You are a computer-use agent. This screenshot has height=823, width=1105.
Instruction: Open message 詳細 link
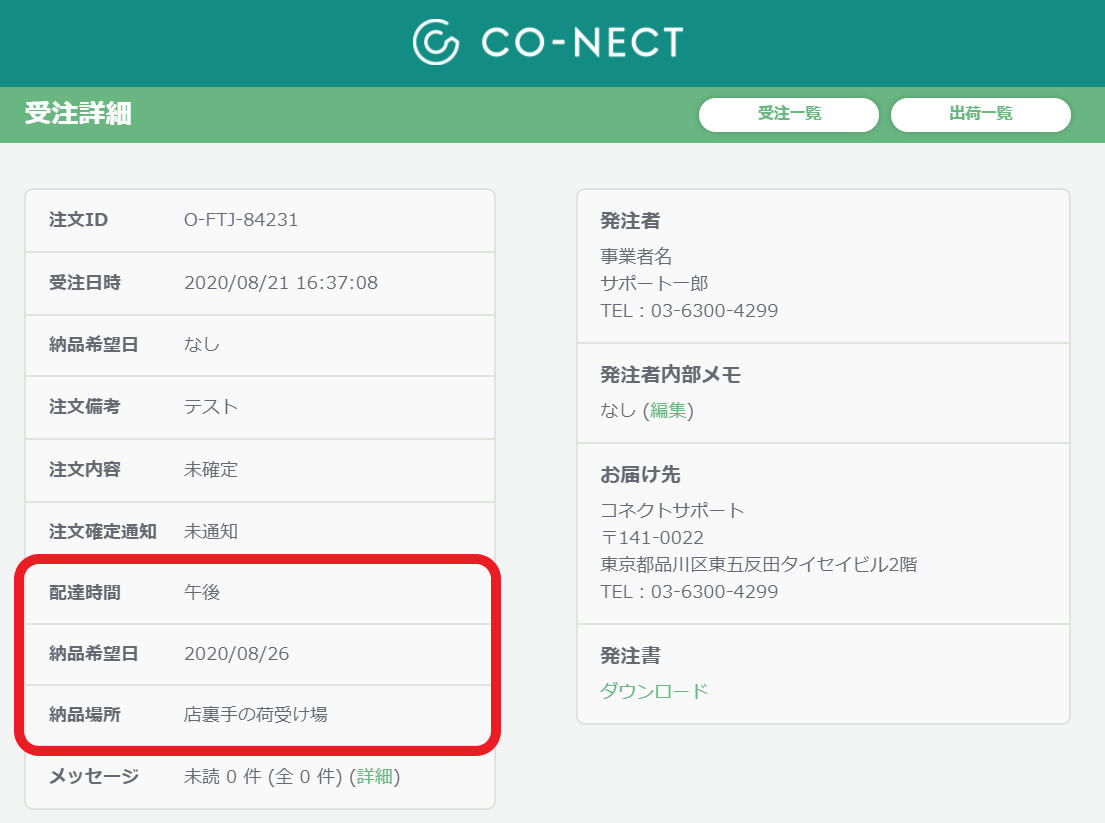pos(375,776)
